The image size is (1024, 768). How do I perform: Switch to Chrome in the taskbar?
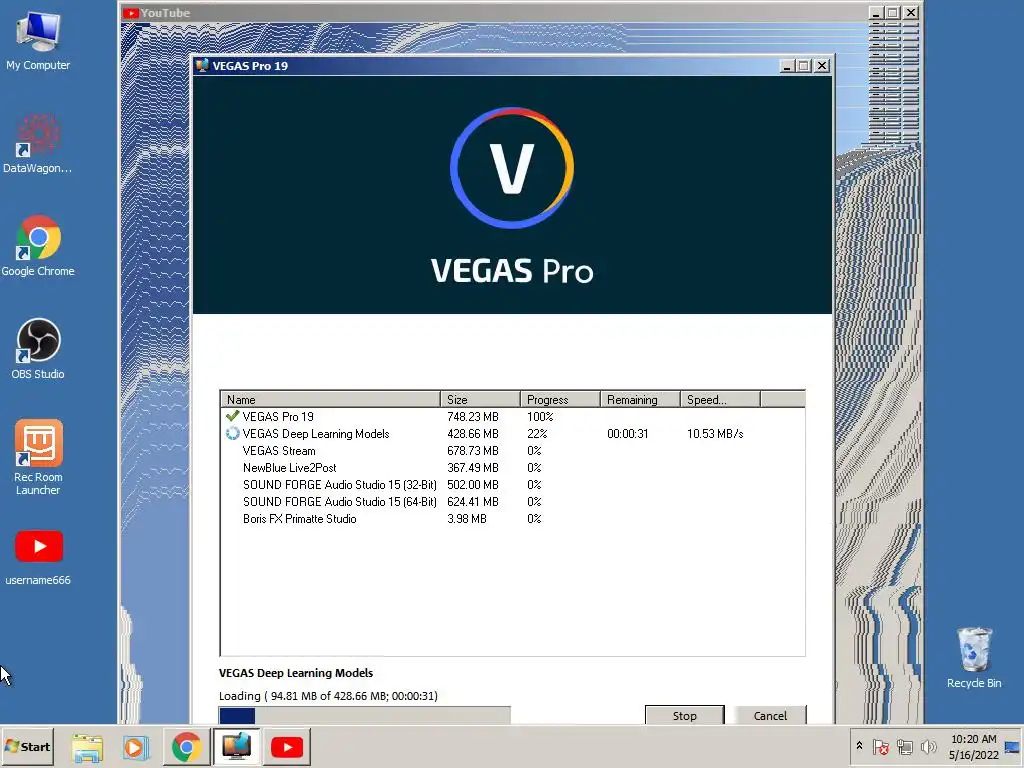click(186, 747)
